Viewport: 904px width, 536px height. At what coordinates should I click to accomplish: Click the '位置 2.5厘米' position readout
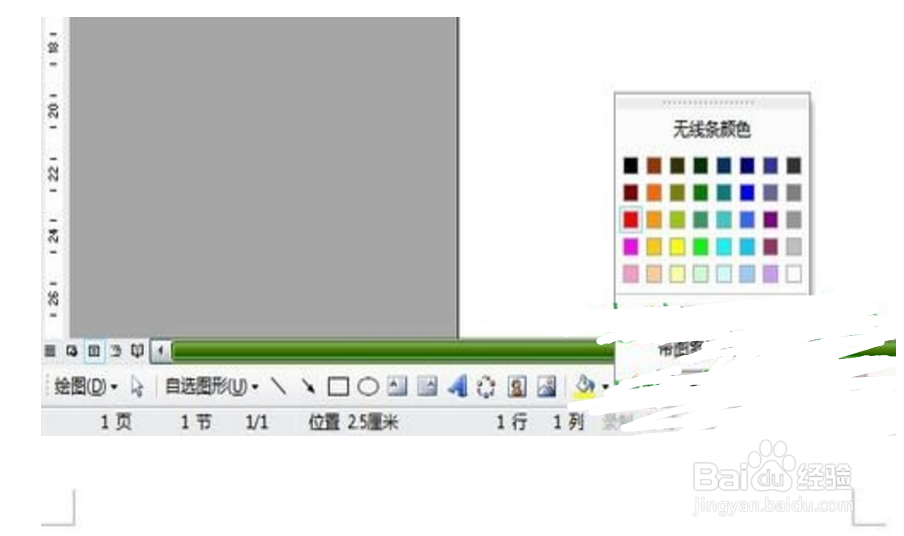tap(353, 422)
